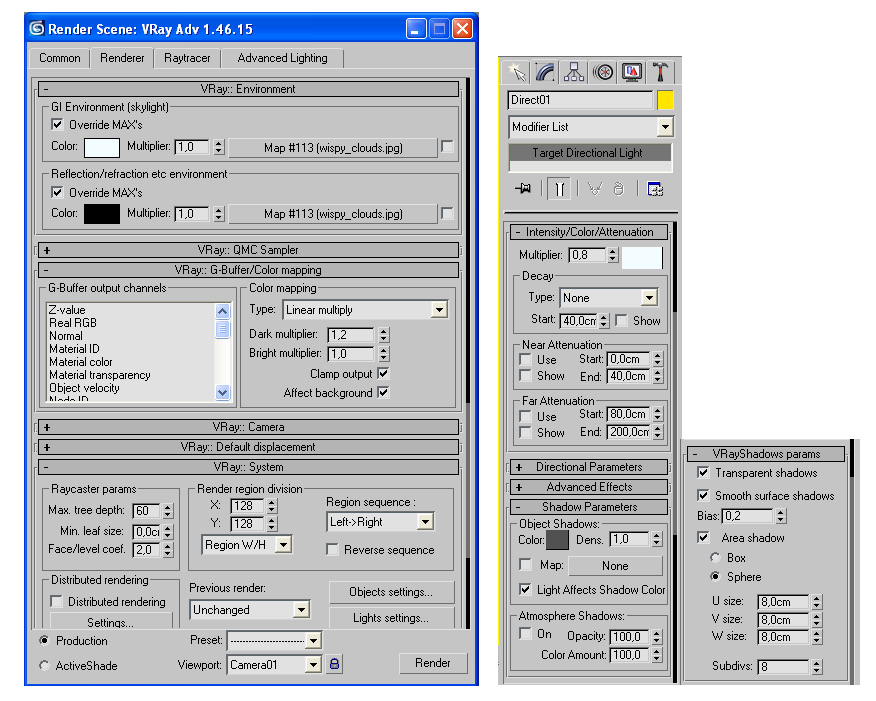Click the yellow Direct01 object color swatch
This screenshot has width=876, height=701.
click(665, 100)
